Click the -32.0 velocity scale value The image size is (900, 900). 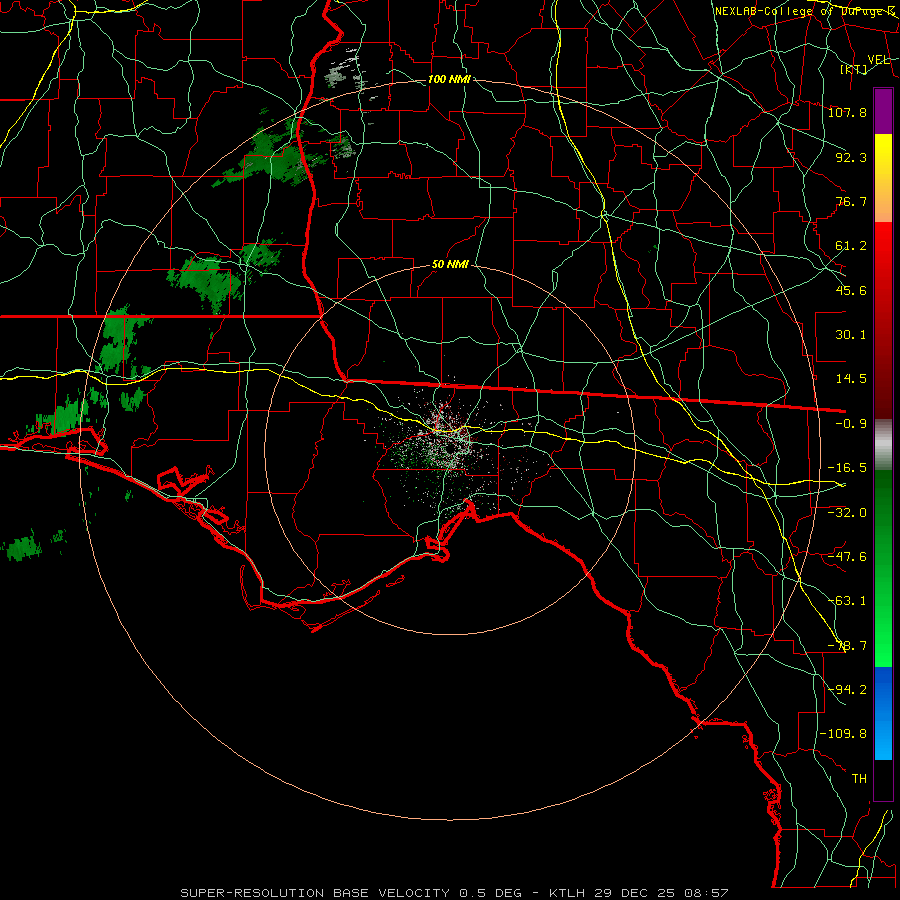pos(847,512)
